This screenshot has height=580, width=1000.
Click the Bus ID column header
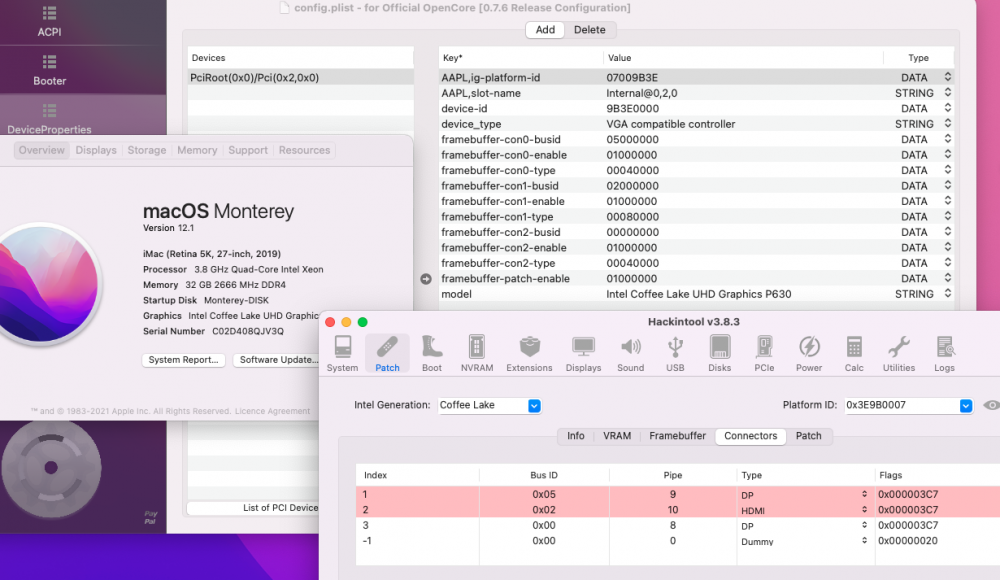coord(544,475)
